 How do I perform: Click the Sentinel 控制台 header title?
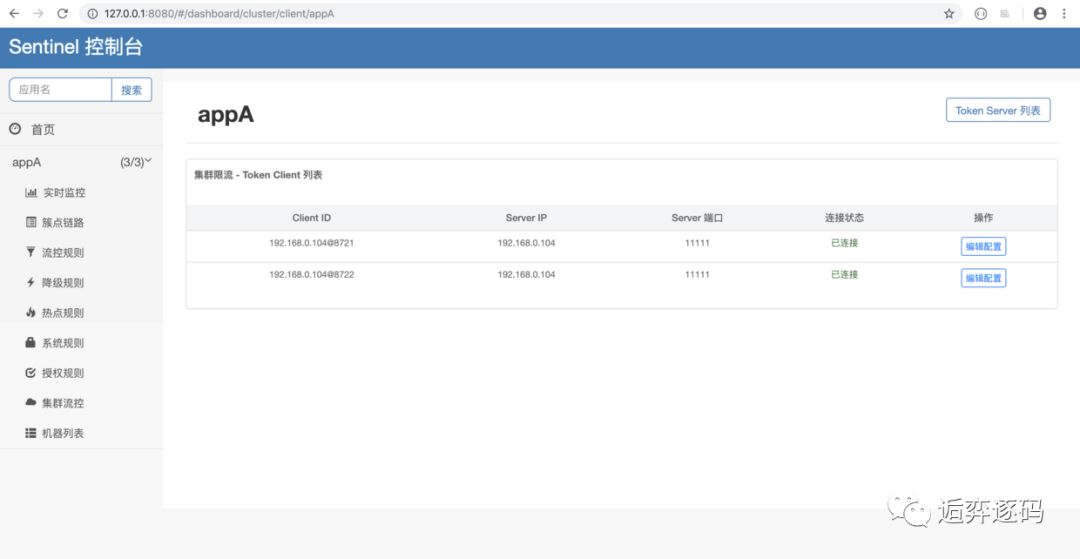[76, 47]
